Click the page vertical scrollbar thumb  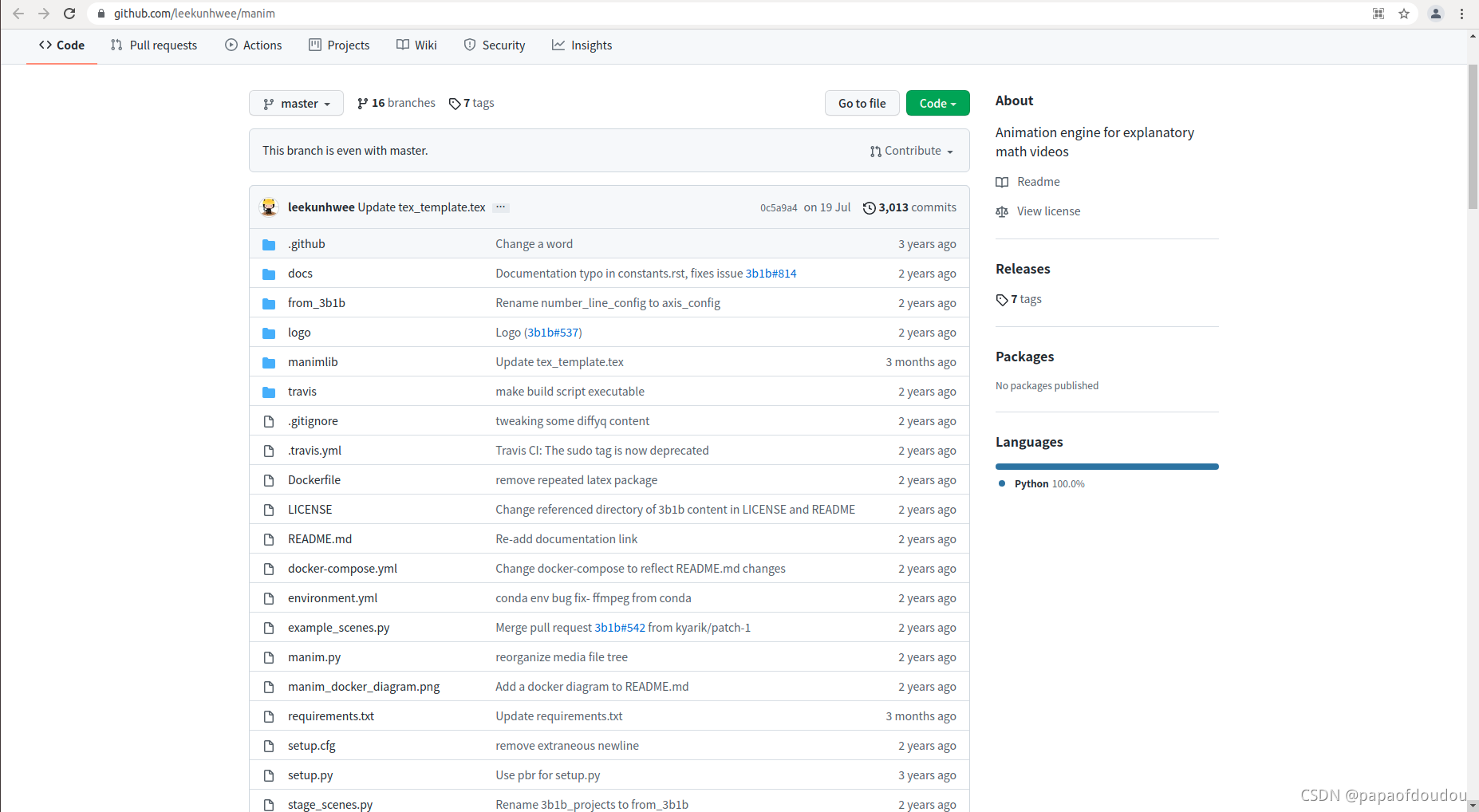[x=1473, y=136]
